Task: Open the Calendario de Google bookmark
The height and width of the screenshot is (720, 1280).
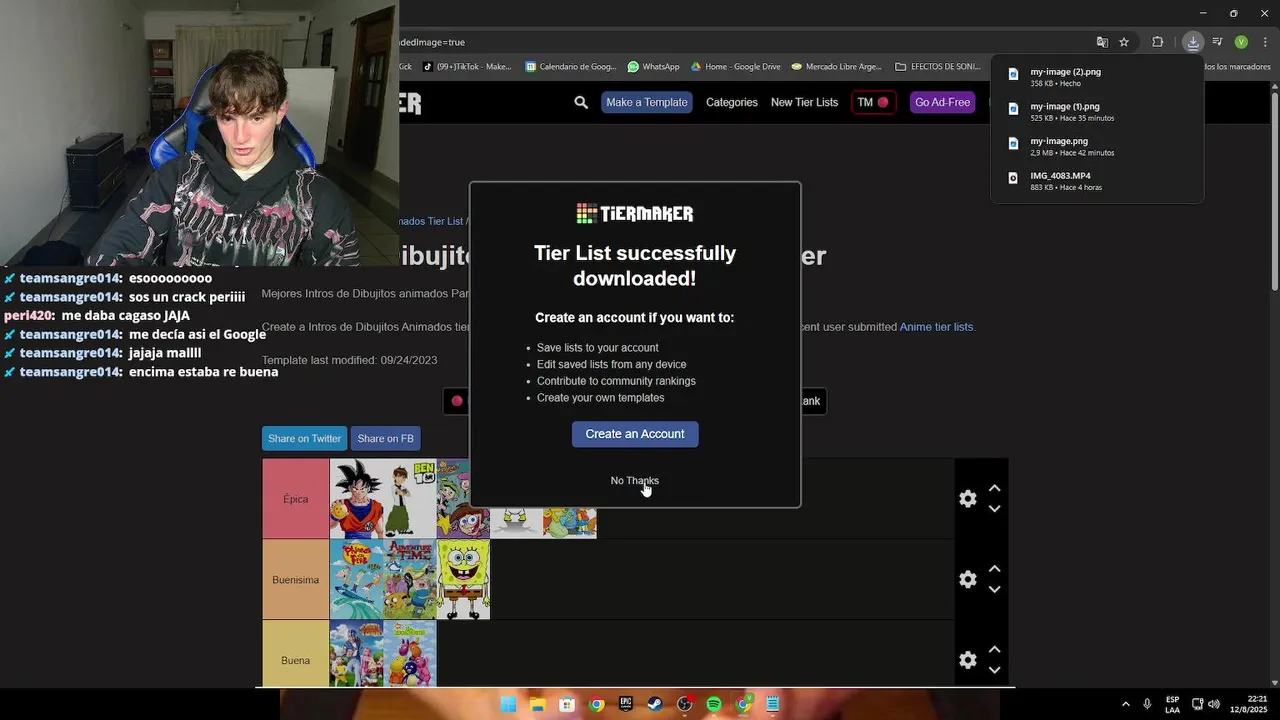Action: pyautogui.click(x=571, y=67)
